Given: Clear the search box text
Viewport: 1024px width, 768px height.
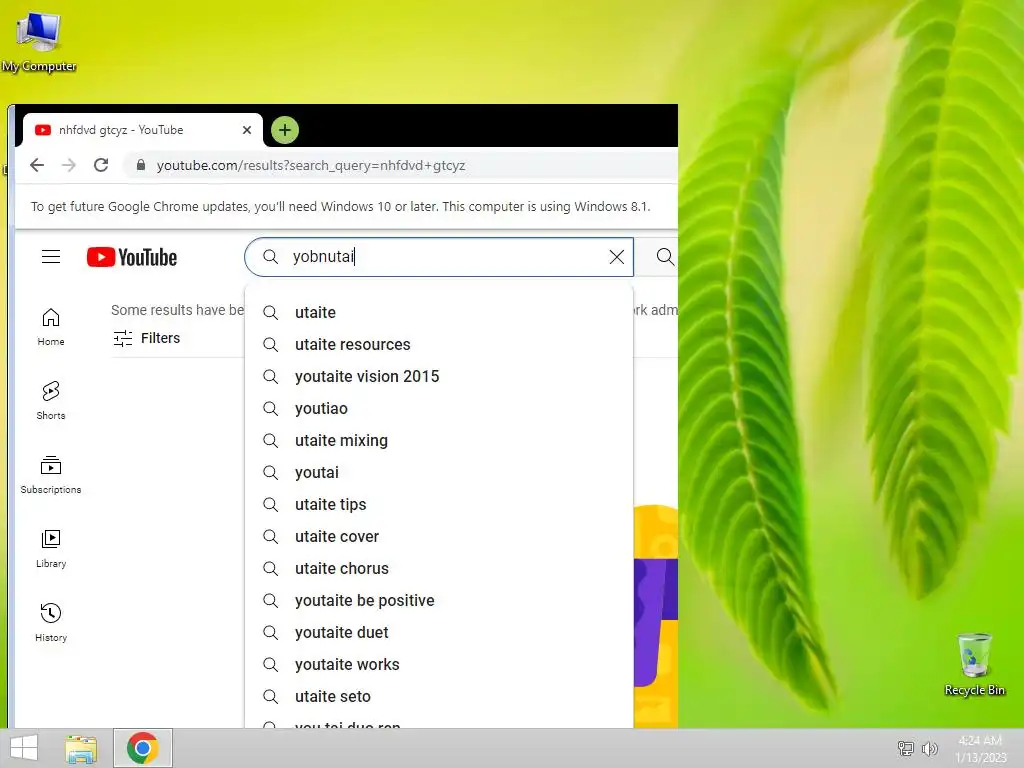Looking at the screenshot, I should pos(616,257).
